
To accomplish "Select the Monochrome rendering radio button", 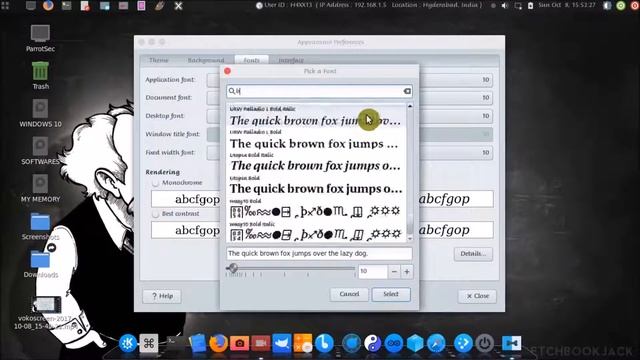I will coord(155,183).
